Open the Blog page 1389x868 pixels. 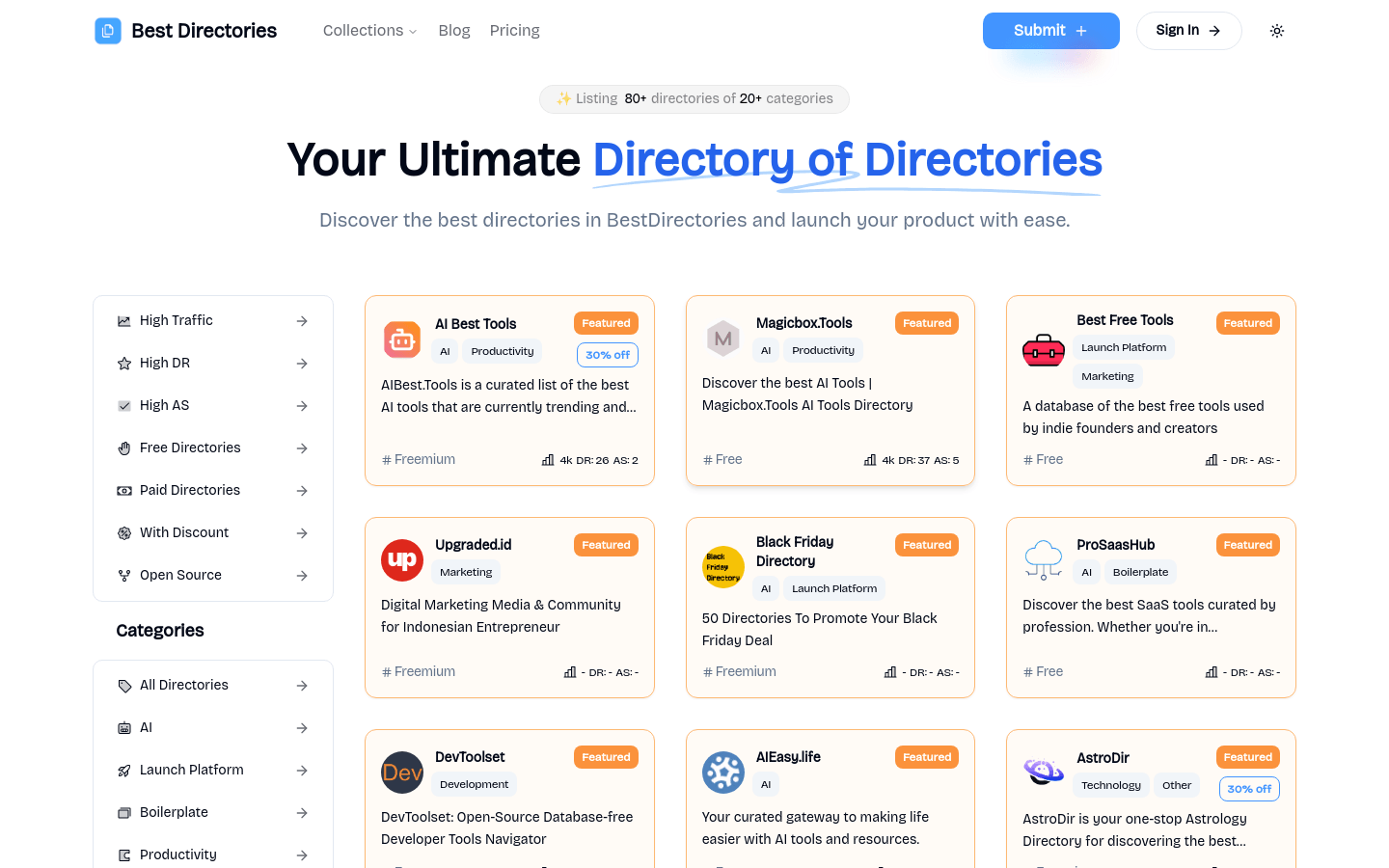pos(454,30)
